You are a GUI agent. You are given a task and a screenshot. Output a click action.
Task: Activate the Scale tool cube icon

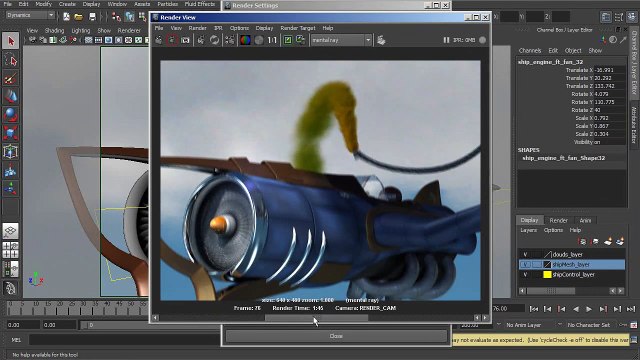pyautogui.click(x=11, y=133)
